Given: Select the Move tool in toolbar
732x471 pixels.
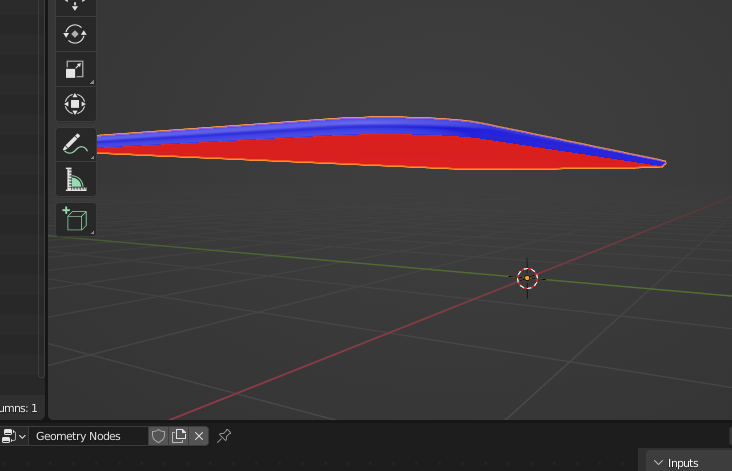Looking at the screenshot, I should pos(76,6).
